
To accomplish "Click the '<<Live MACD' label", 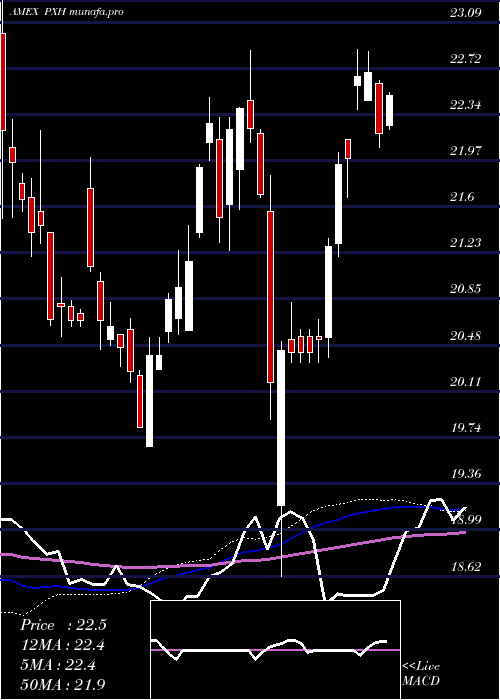I will coord(421,673).
